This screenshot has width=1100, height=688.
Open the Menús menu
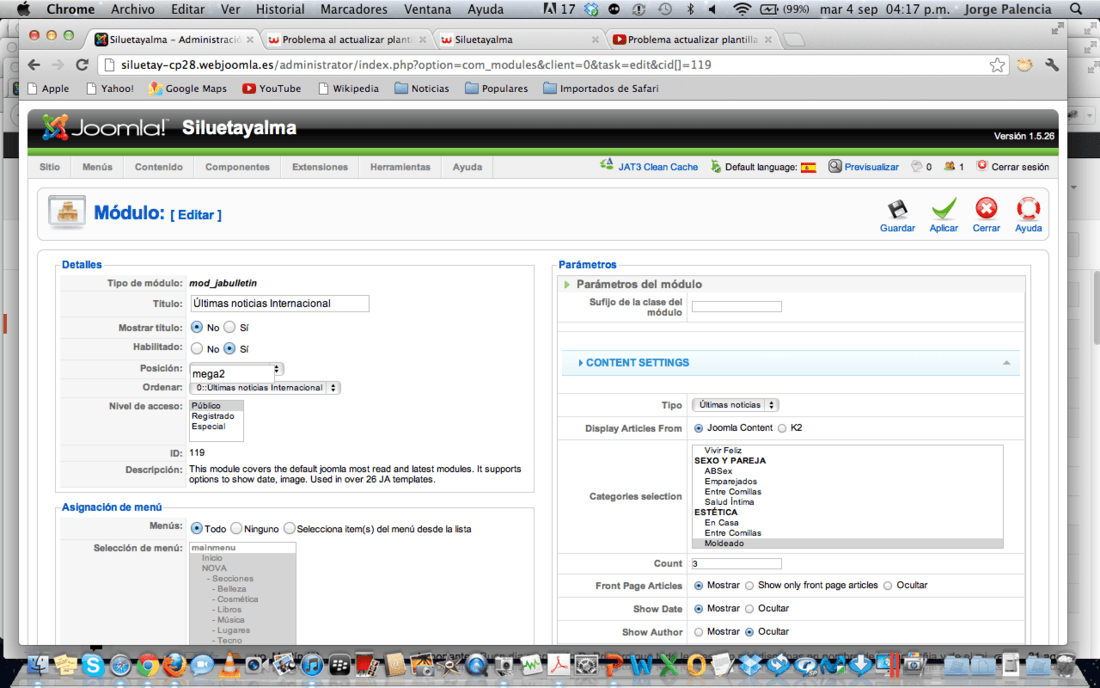tap(97, 167)
